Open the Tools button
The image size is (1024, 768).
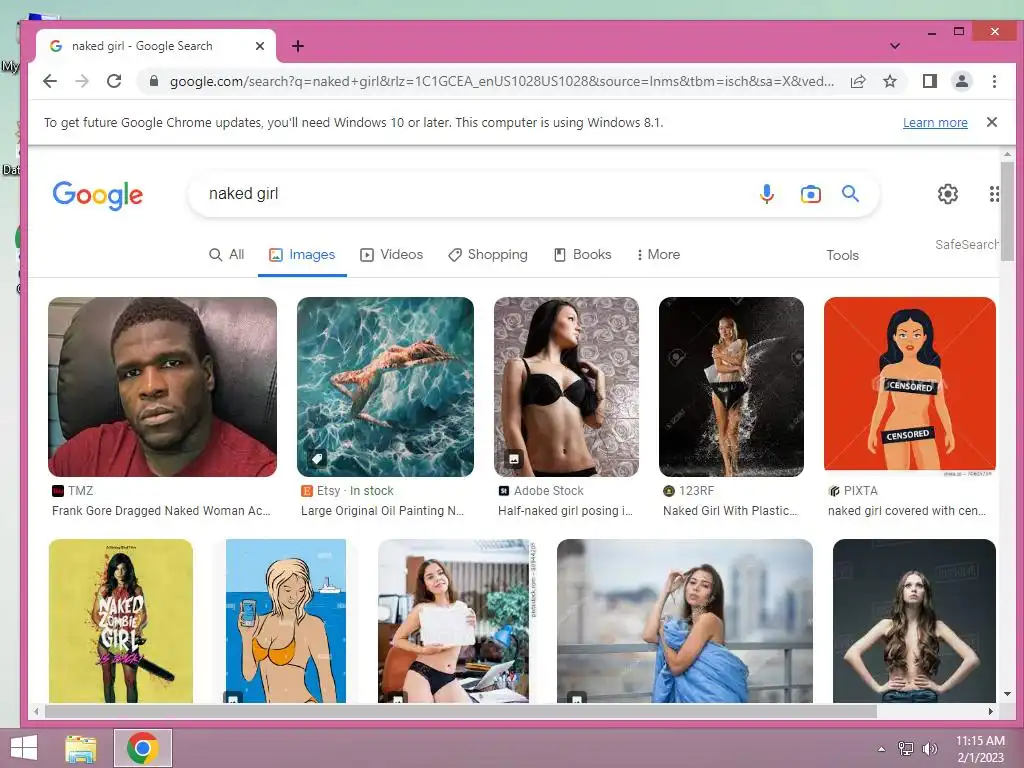coord(842,255)
